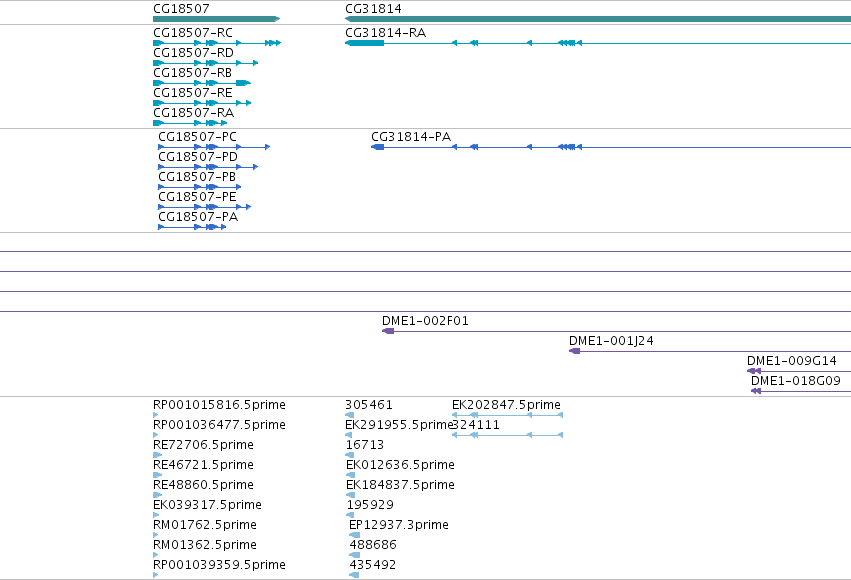Click EST EK291955.5prime label

(398, 425)
